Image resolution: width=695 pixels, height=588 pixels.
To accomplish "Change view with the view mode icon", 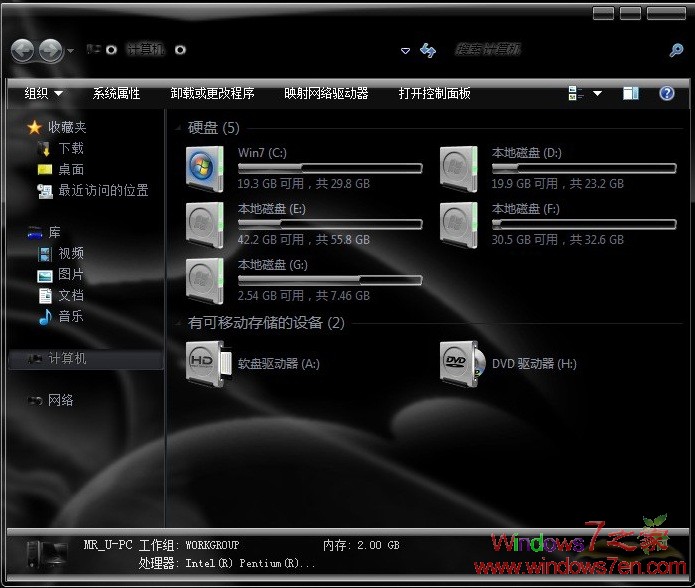I will tap(576, 93).
